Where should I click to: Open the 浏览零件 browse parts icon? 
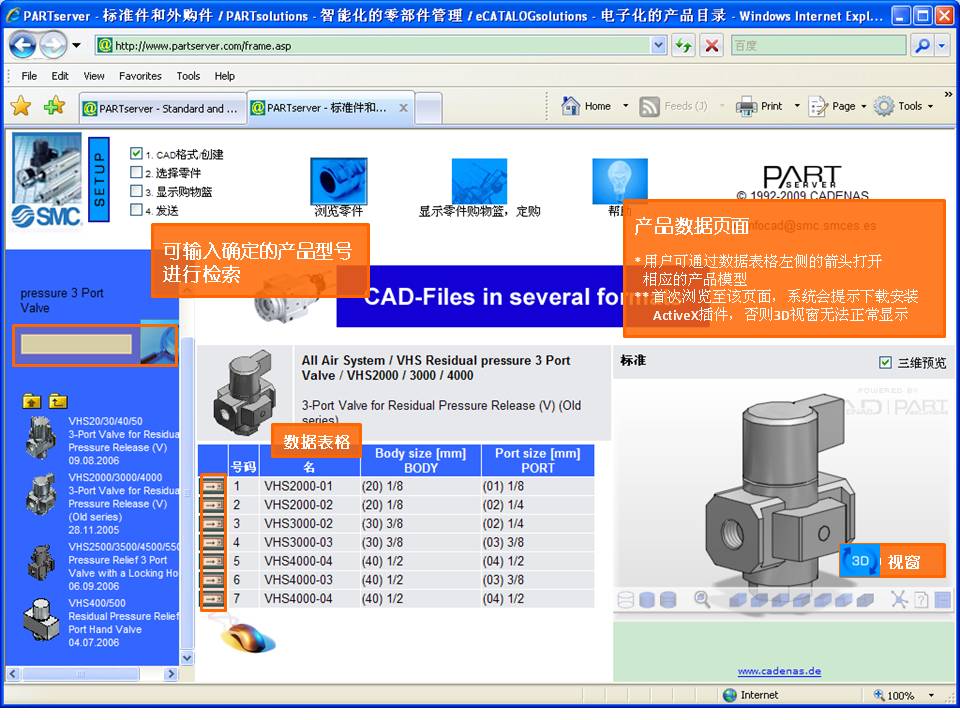pos(339,181)
